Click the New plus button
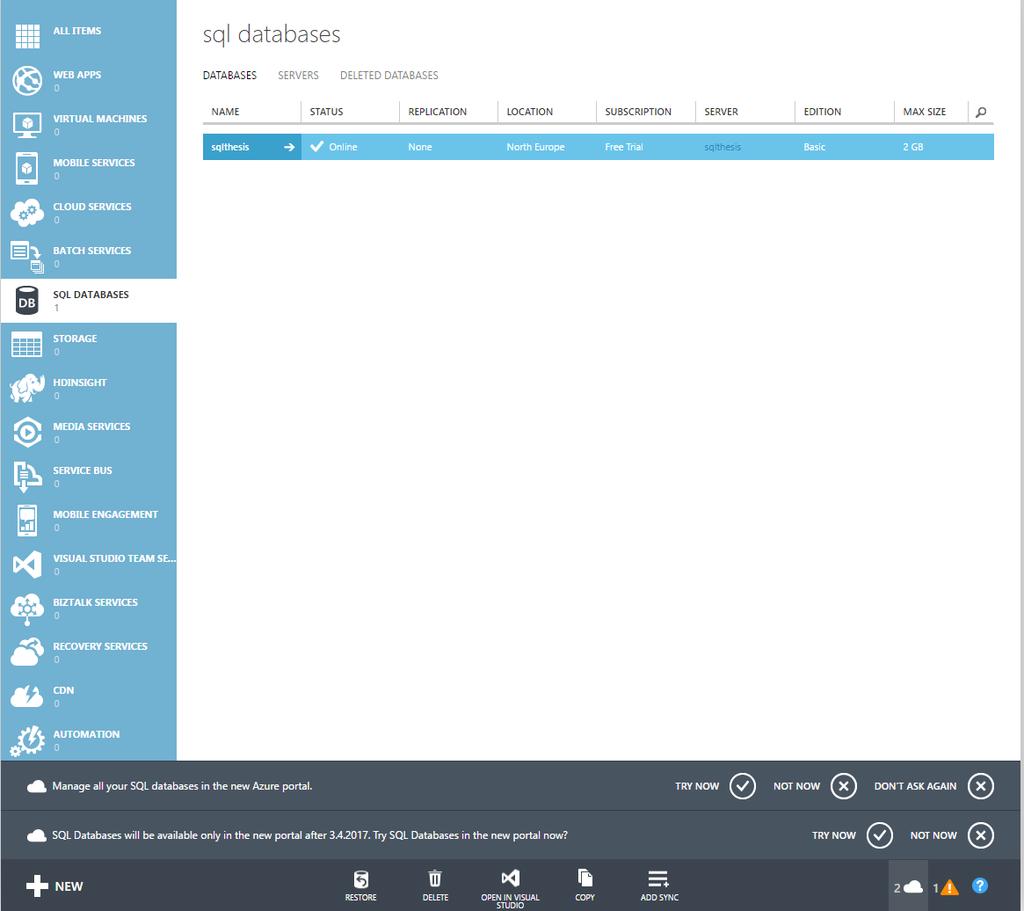The width and height of the screenshot is (1024, 911). point(54,886)
